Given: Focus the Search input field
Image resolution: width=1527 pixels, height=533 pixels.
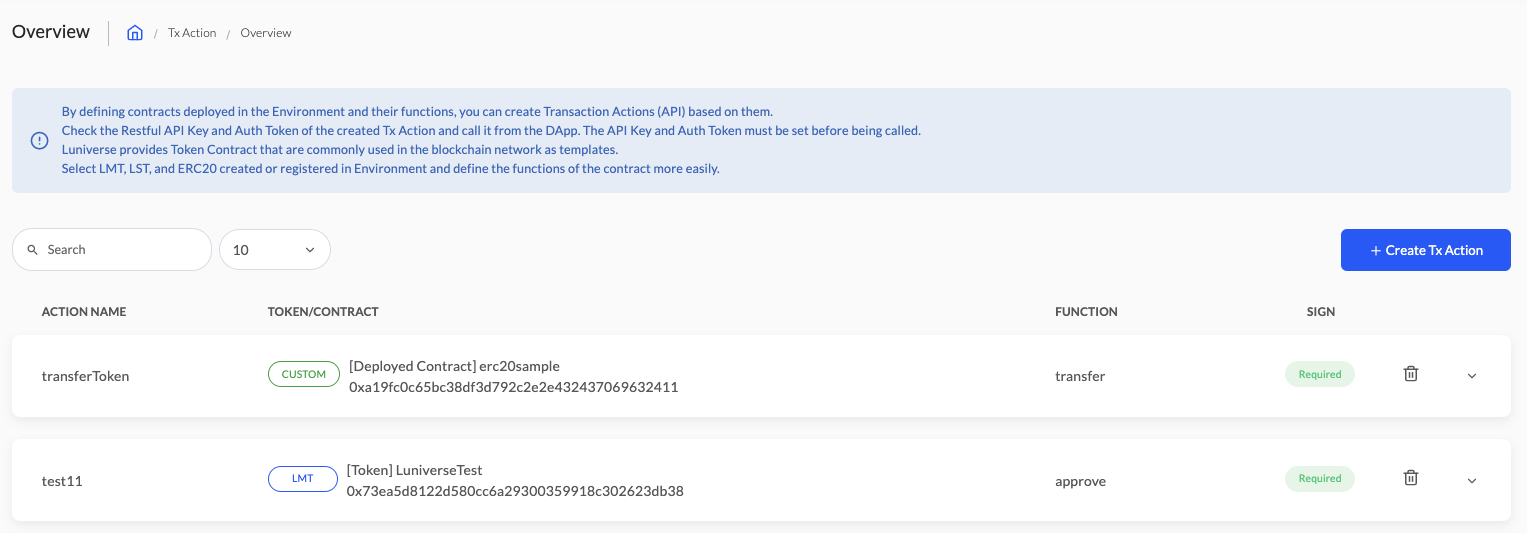Looking at the screenshot, I should (112, 250).
